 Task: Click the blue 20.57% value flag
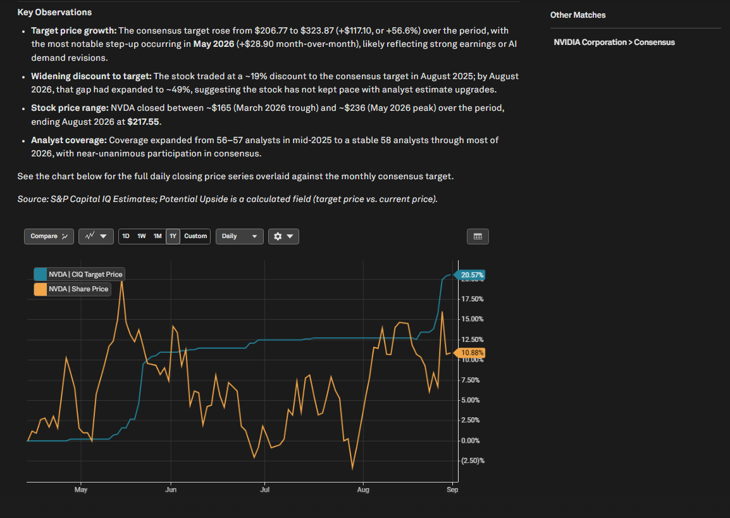pyautogui.click(x=470, y=275)
